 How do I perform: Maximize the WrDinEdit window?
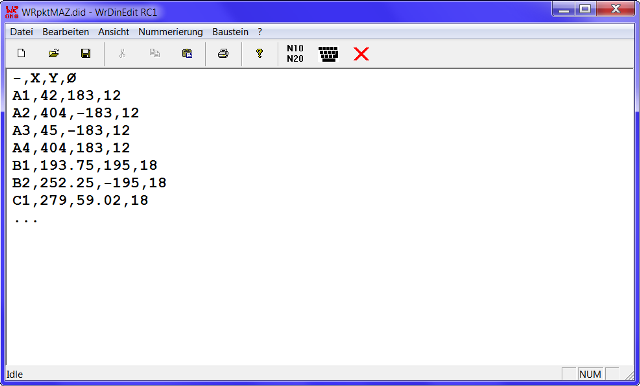(585, 9)
